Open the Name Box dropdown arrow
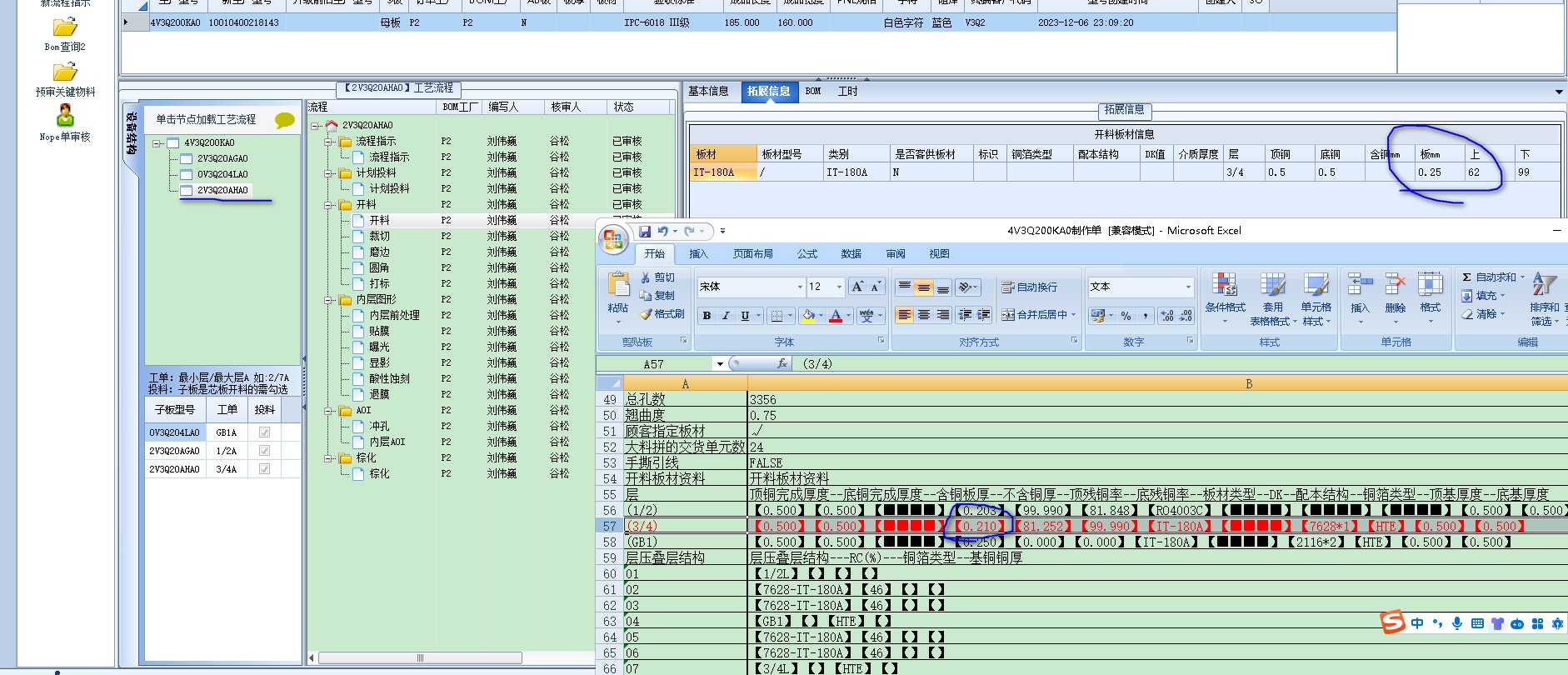1568x675 pixels. pos(720,364)
